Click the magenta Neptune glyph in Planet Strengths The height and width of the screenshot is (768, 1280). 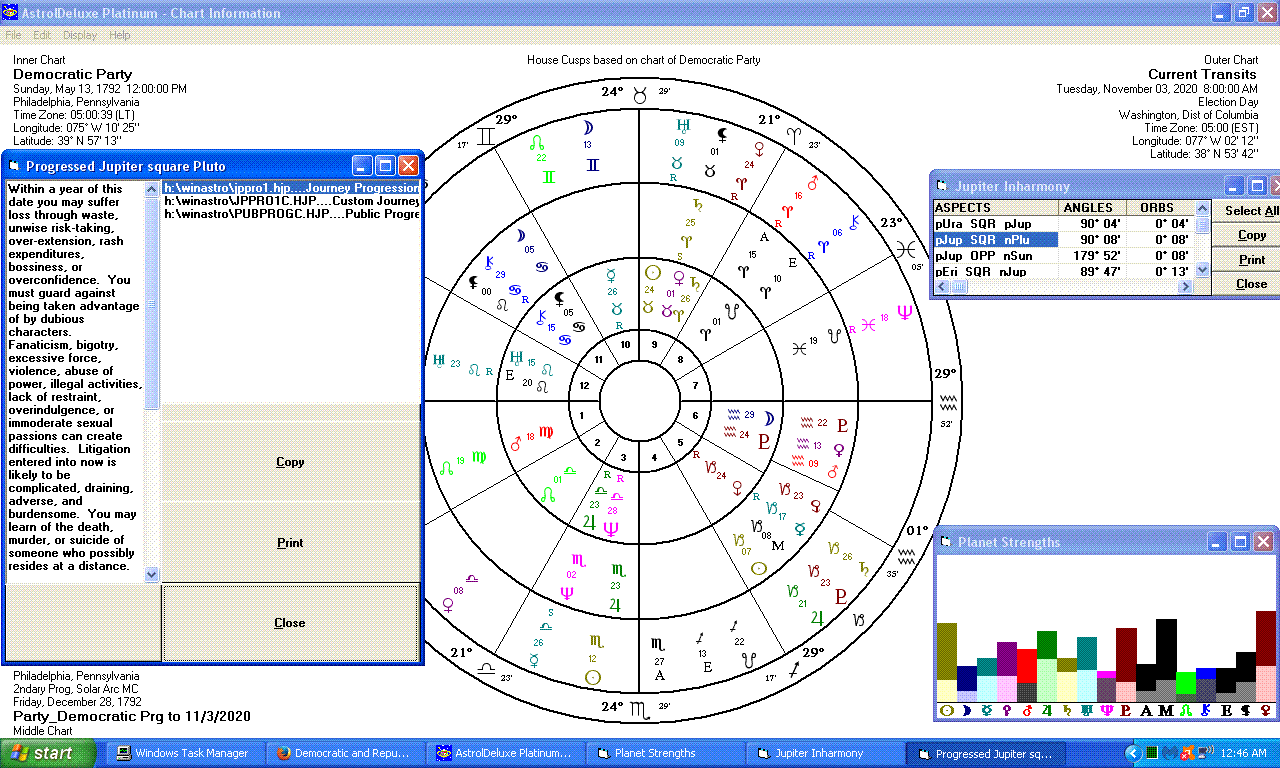tap(1106, 711)
